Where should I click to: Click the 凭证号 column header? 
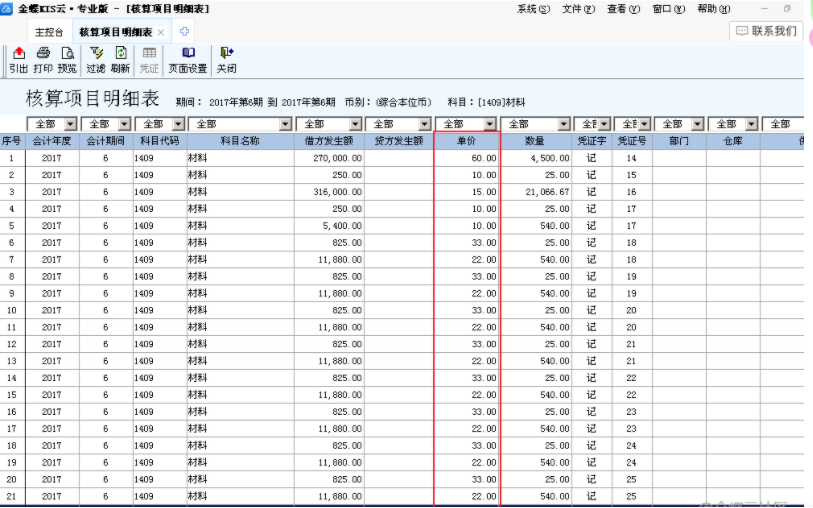click(632, 141)
